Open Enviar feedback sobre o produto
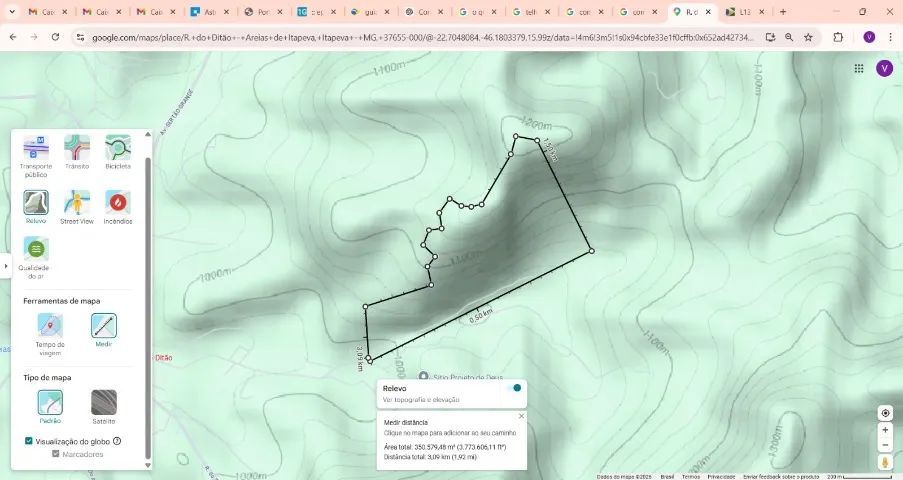Viewport: 903px width, 480px height. pyautogui.click(x=781, y=477)
